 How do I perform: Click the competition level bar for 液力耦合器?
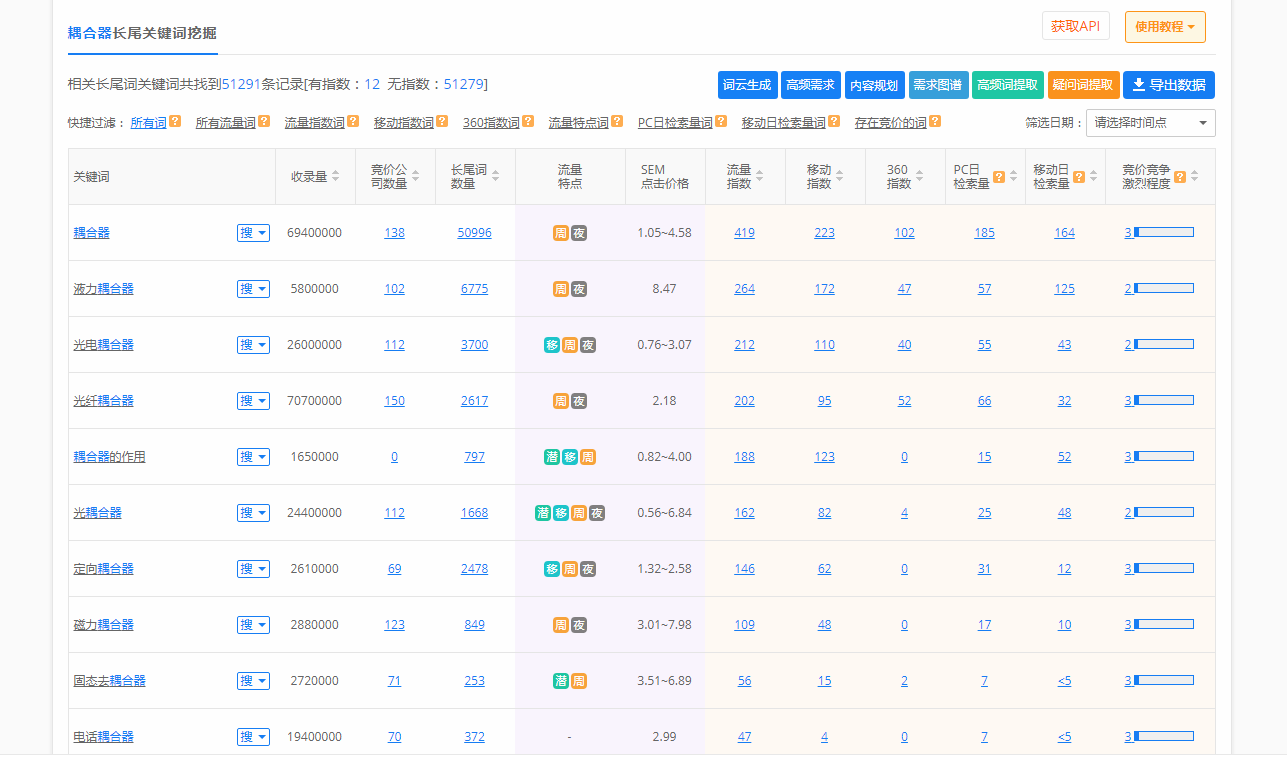tap(1163, 289)
